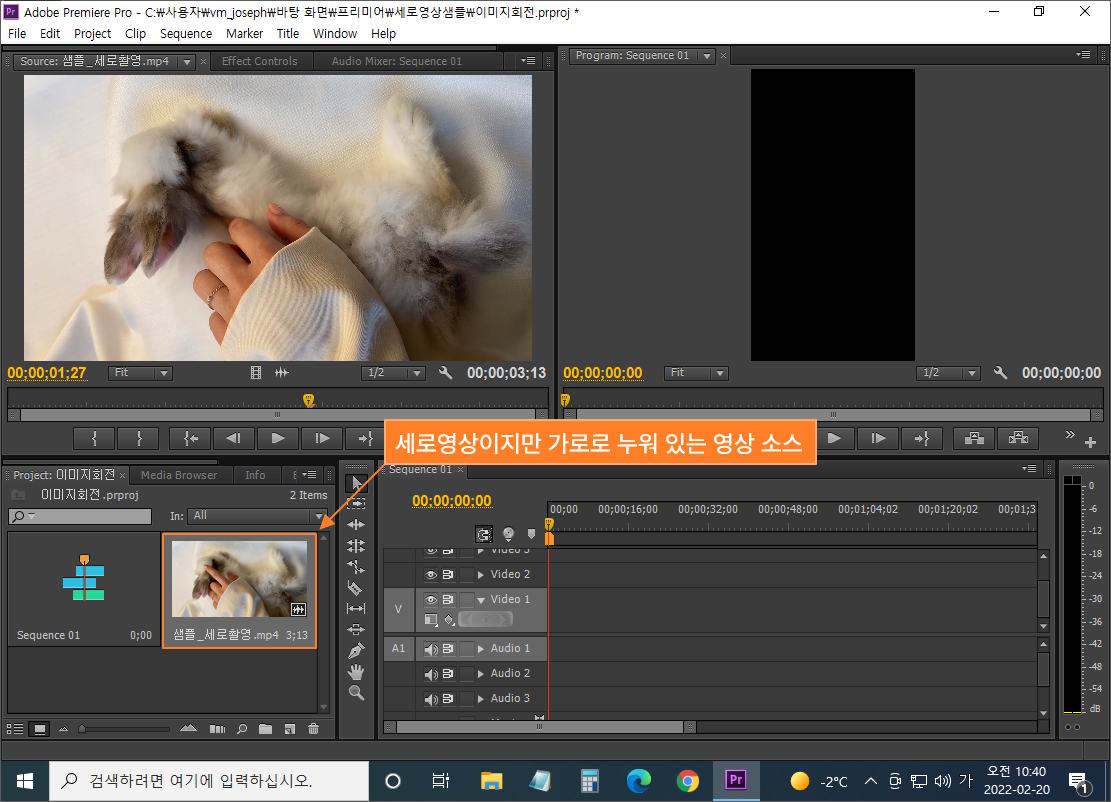Mute Audio 2 track speaker
Viewport: 1111px width, 802px height.
click(431, 674)
